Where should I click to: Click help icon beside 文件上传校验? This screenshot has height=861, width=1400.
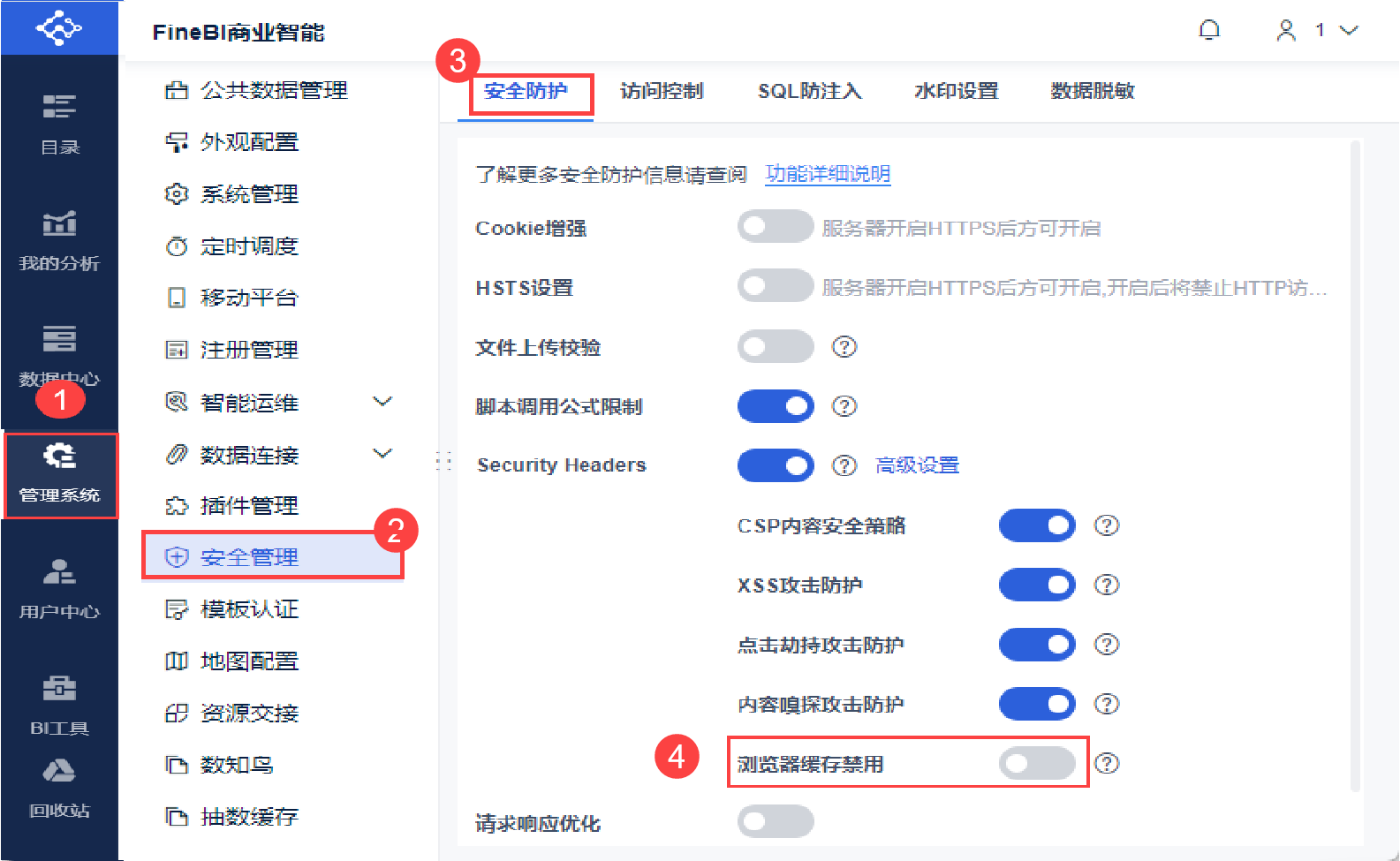tap(844, 347)
